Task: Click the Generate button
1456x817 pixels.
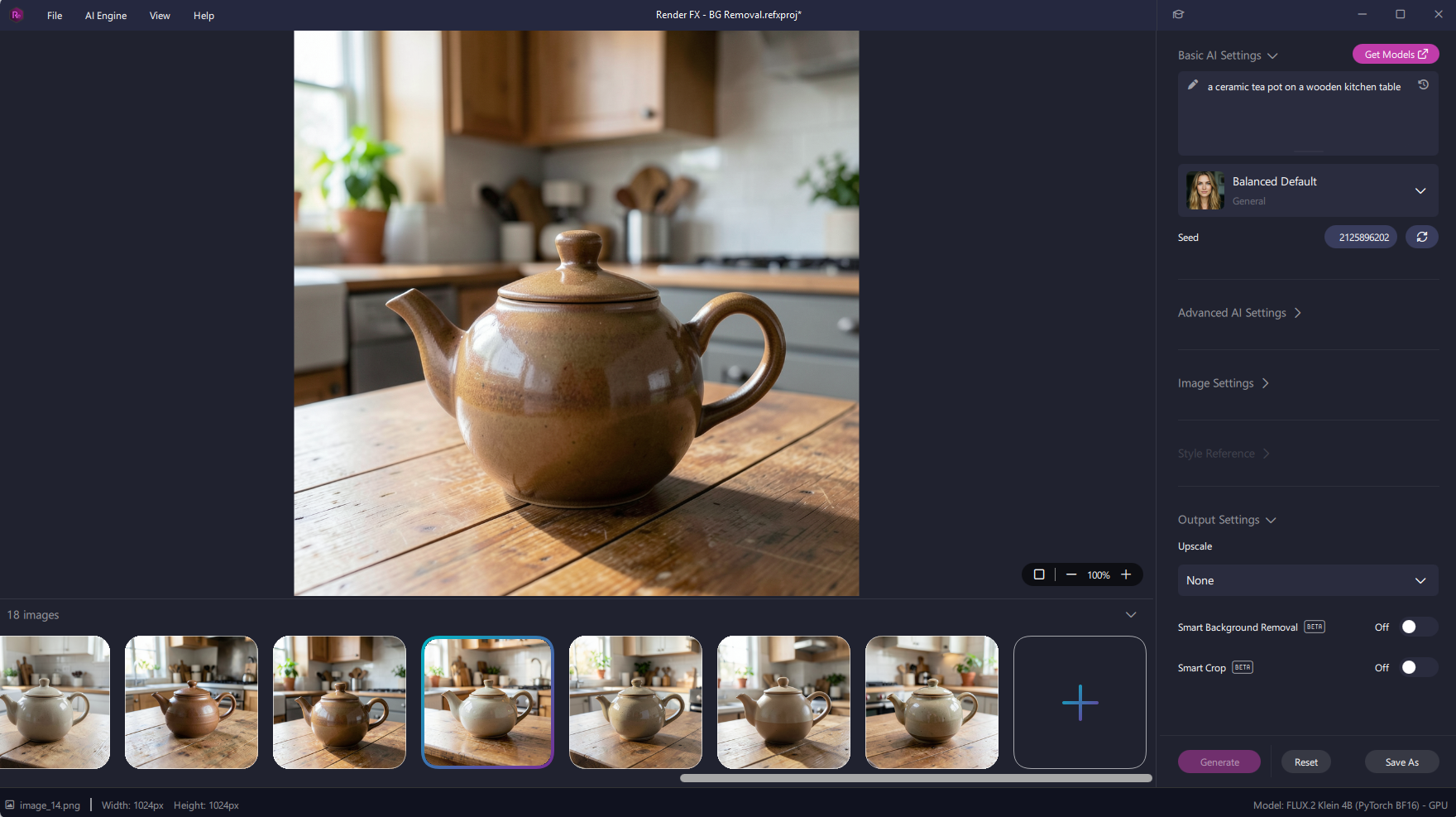Action: point(1219,762)
